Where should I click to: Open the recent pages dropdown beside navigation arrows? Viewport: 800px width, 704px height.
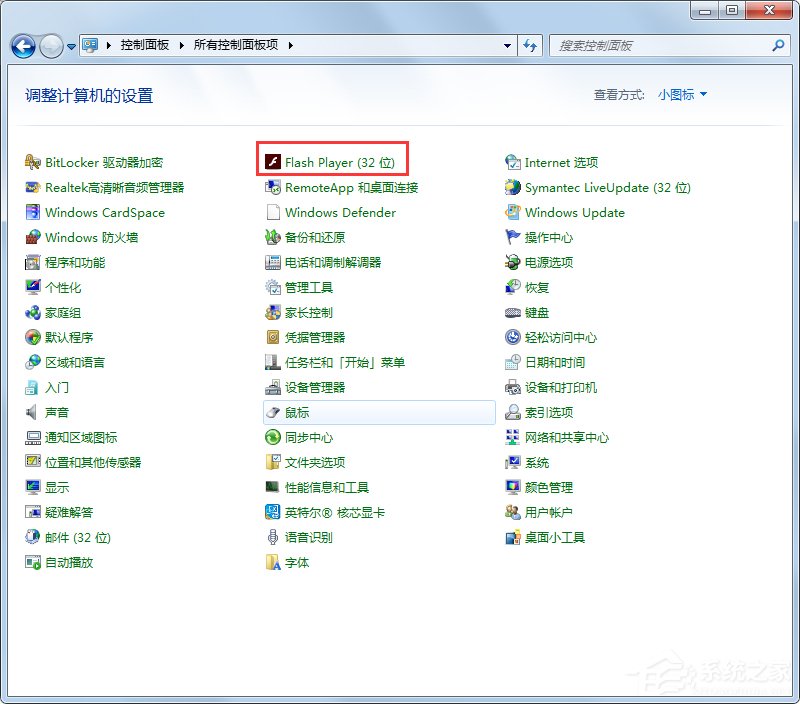tap(70, 45)
